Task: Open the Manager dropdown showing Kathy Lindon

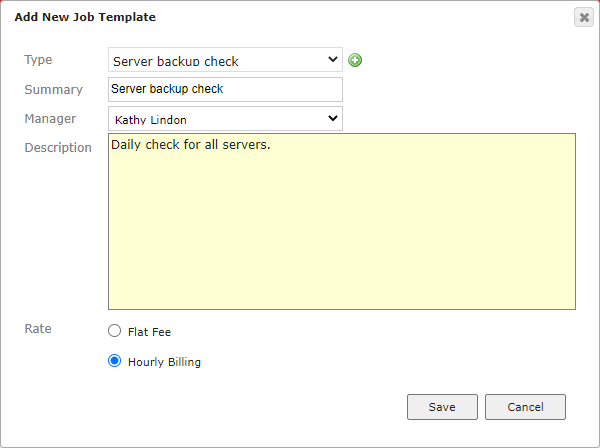Action: click(x=225, y=119)
